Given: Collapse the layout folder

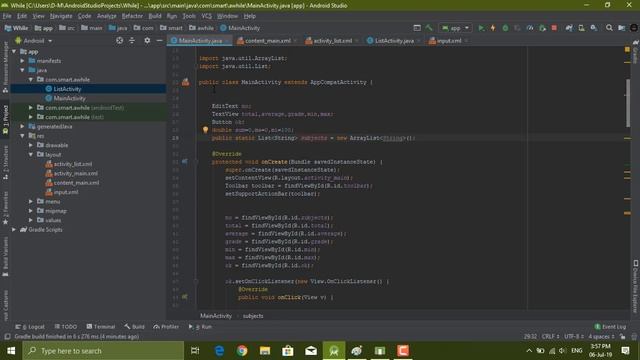Looking at the screenshot, I should coord(31,154).
